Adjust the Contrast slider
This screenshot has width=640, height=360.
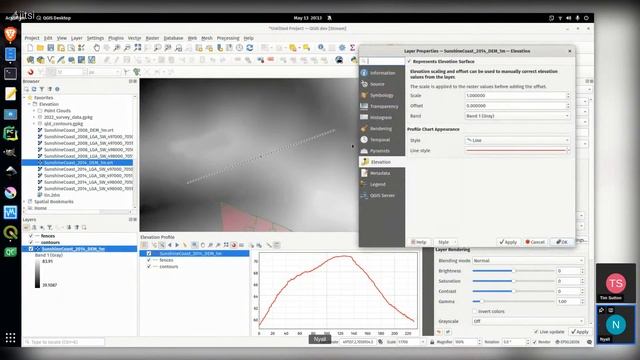[x=513, y=291]
